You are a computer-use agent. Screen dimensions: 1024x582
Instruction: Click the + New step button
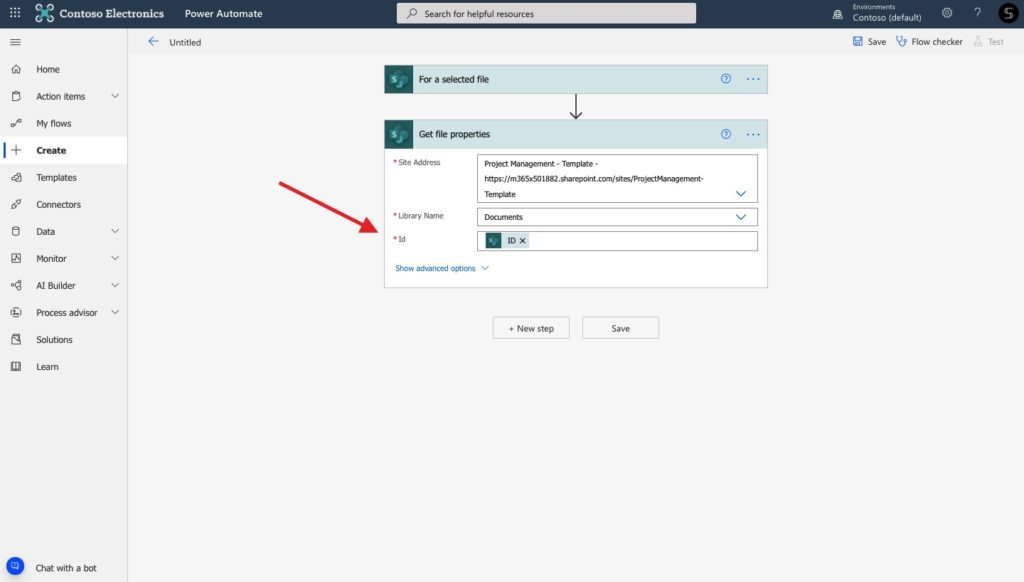(x=531, y=328)
